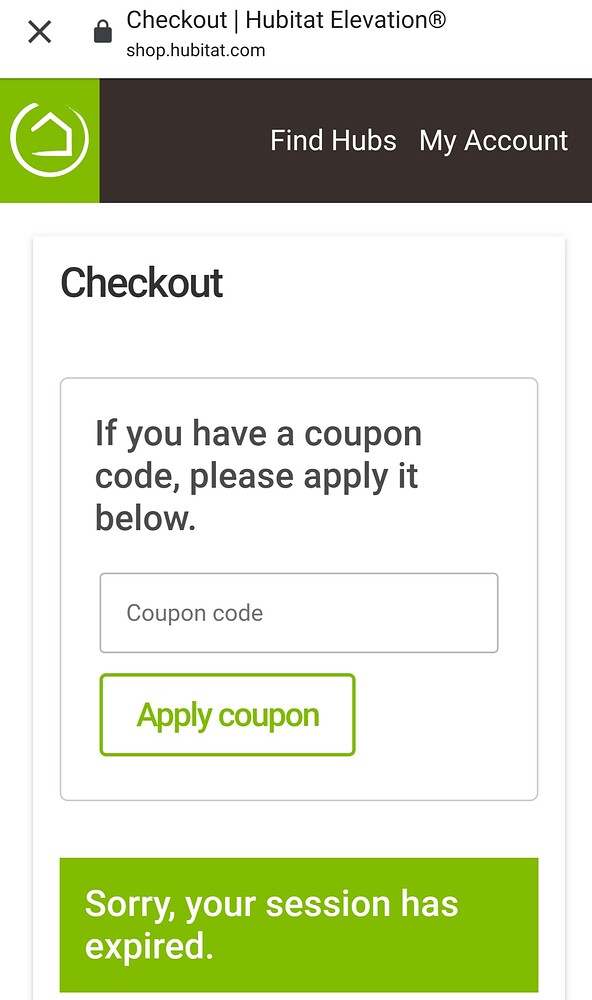Select the browser close icon top left
This screenshot has width=592, height=1000.
point(38,32)
